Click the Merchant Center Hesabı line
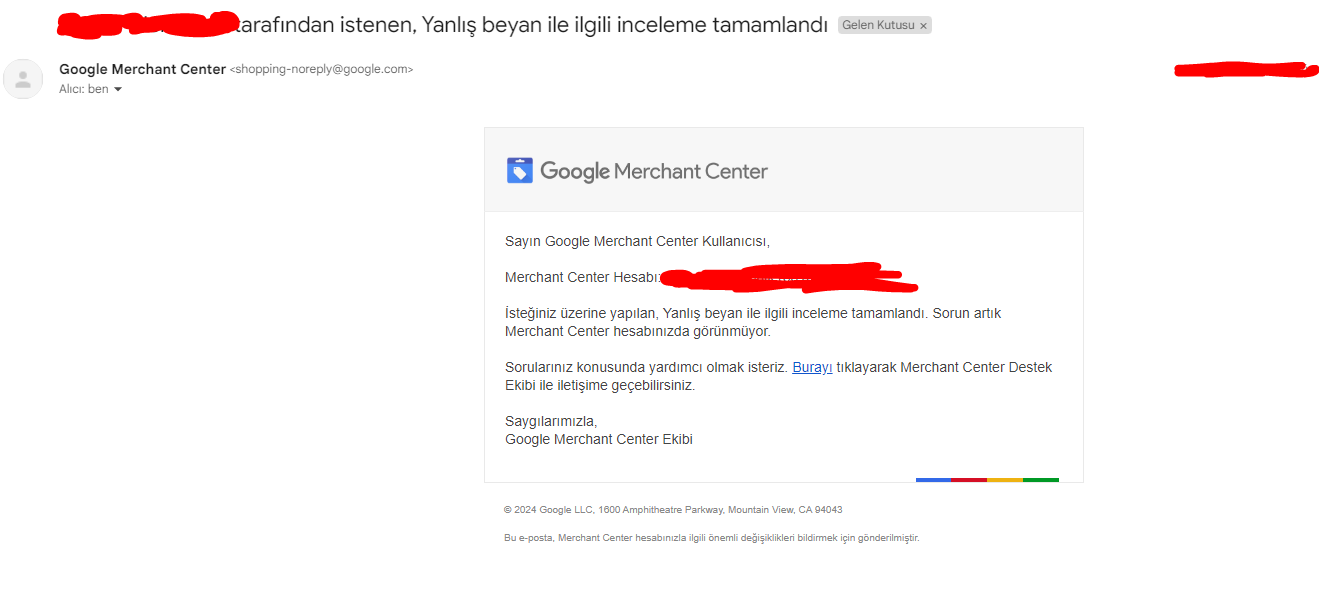This screenshot has width=1319, height=599. pyautogui.click(x=710, y=277)
